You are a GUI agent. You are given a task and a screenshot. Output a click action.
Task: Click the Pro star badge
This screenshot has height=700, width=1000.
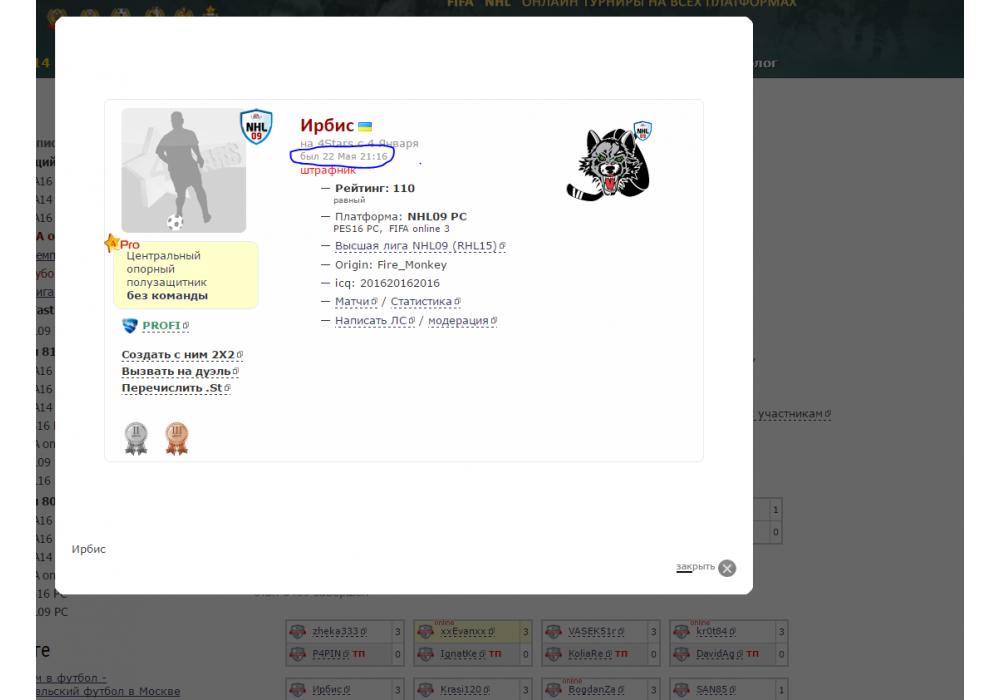122,244
